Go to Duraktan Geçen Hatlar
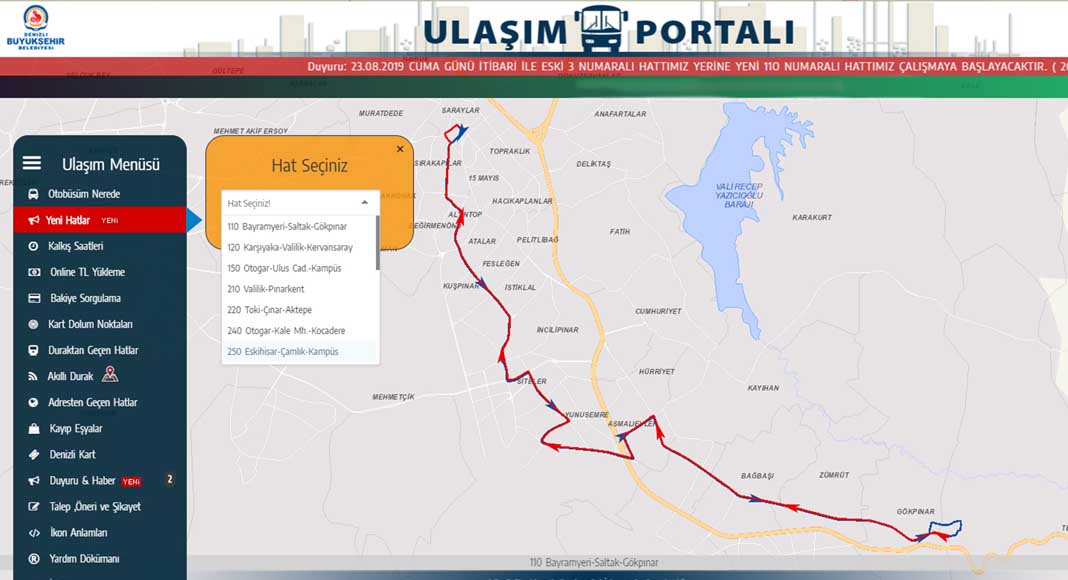Viewport: 1068px width, 580px height. tap(93, 350)
